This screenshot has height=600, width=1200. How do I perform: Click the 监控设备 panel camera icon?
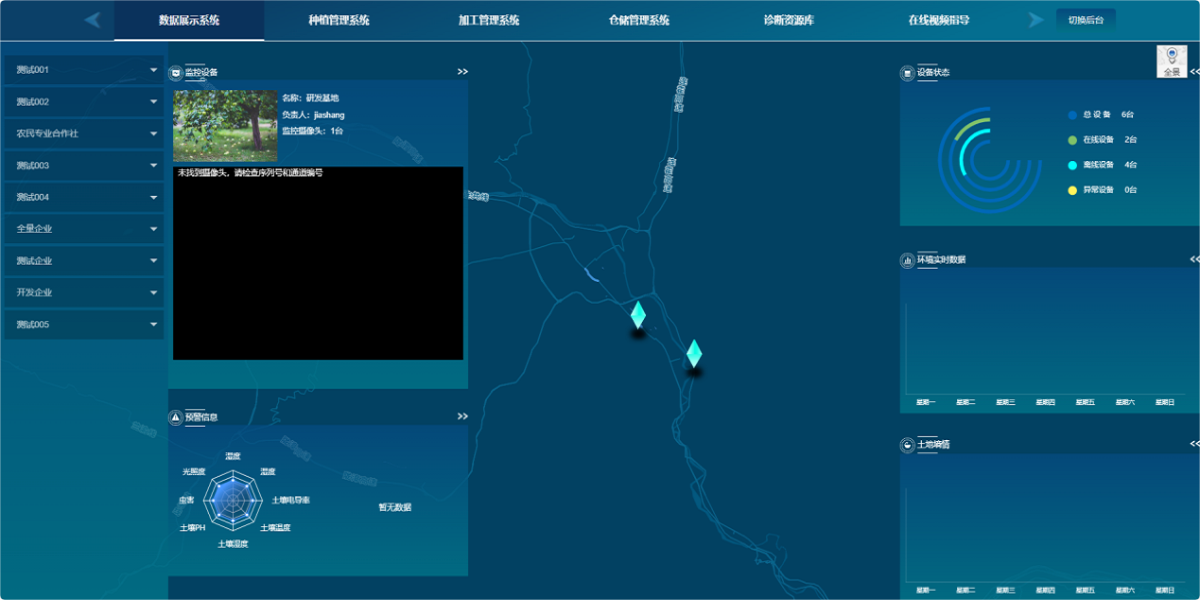pyautogui.click(x=175, y=72)
